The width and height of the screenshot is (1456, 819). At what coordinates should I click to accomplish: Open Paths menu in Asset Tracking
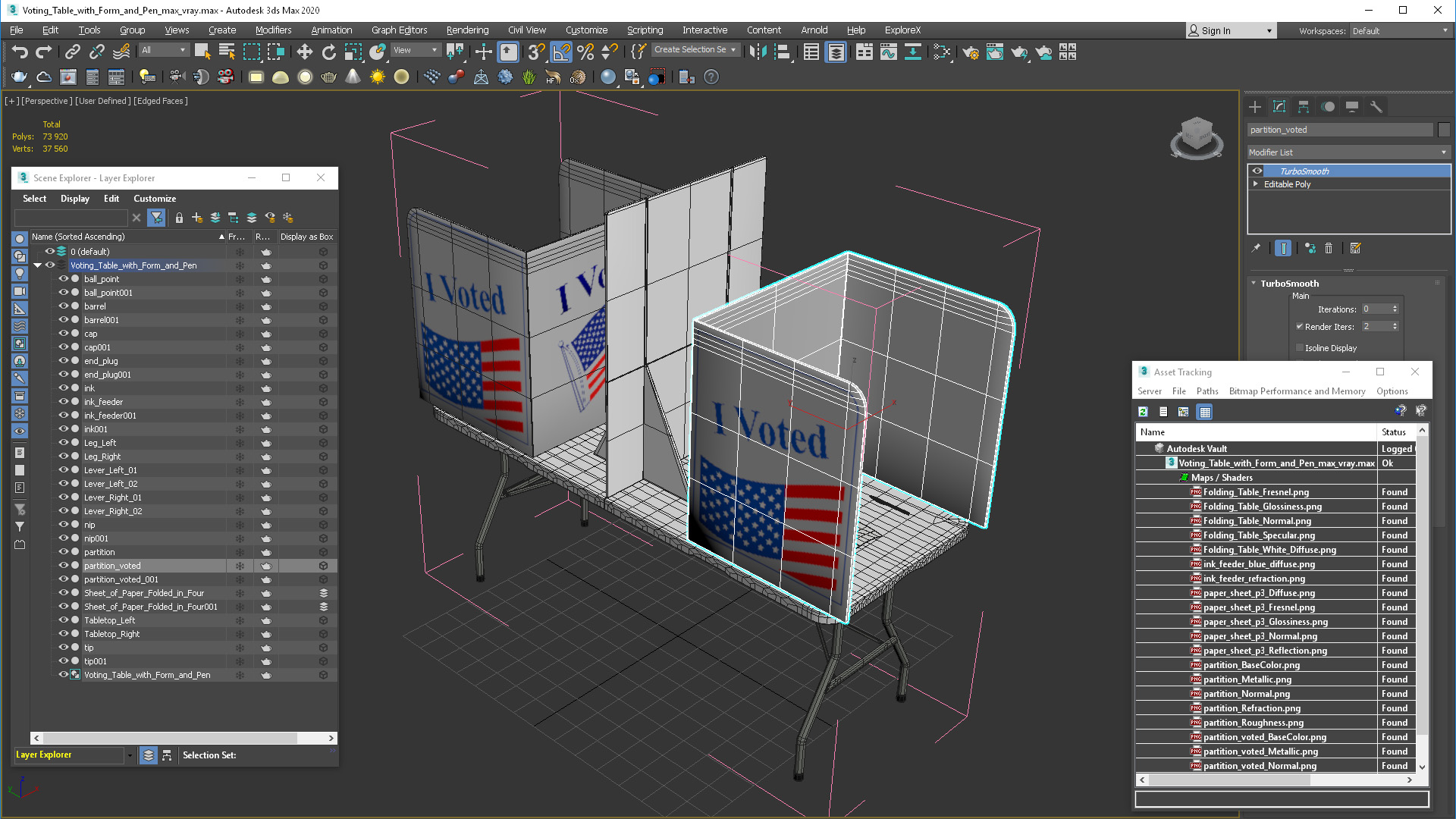[x=1207, y=391]
